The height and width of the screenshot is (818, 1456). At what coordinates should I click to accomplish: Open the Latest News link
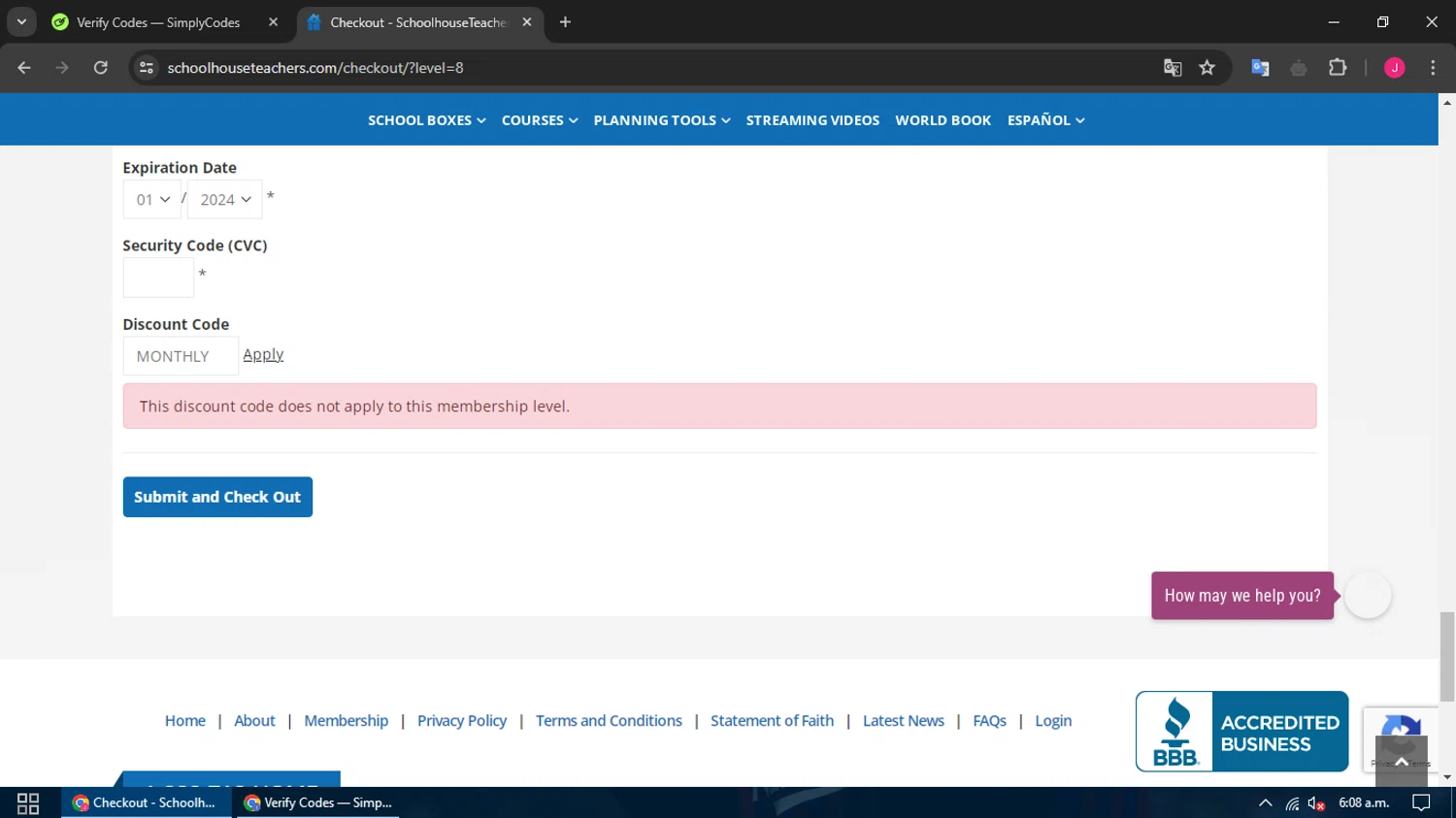(904, 721)
